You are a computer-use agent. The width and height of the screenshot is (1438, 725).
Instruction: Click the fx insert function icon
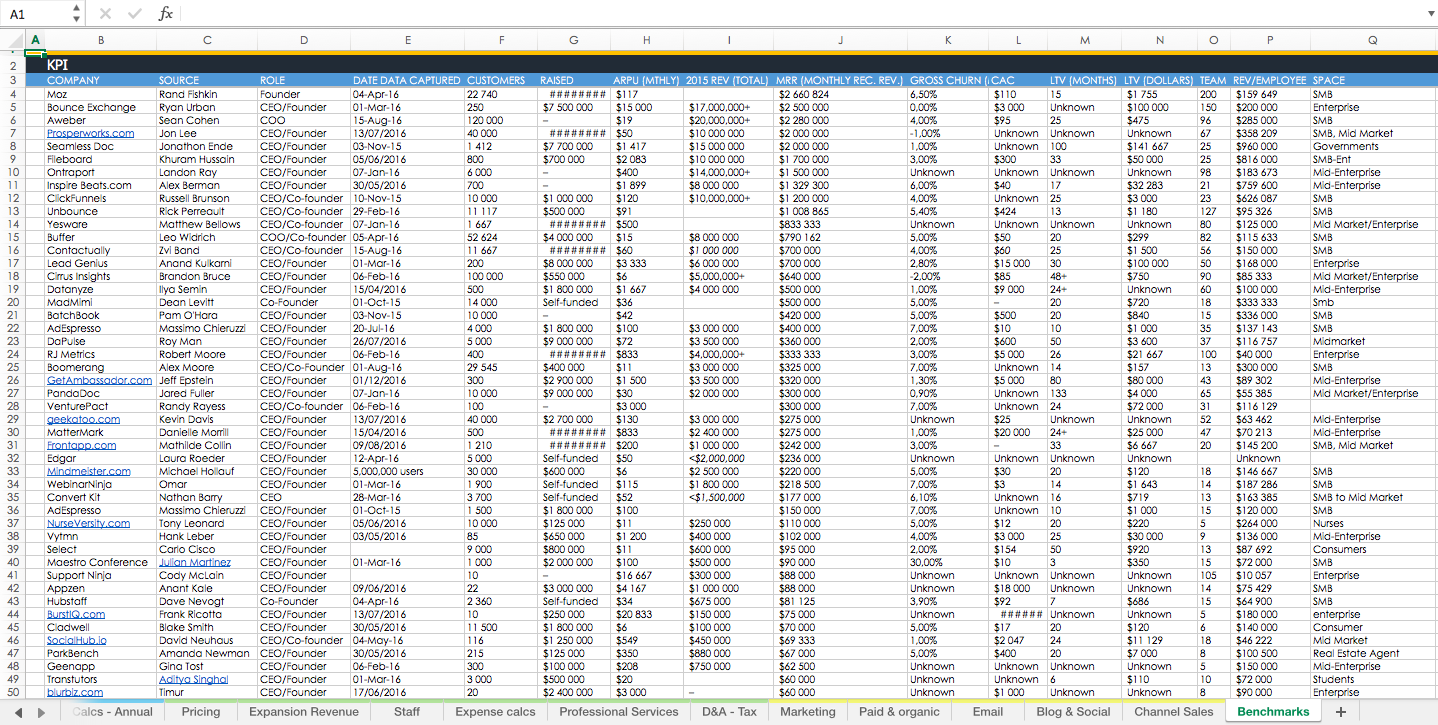click(166, 14)
